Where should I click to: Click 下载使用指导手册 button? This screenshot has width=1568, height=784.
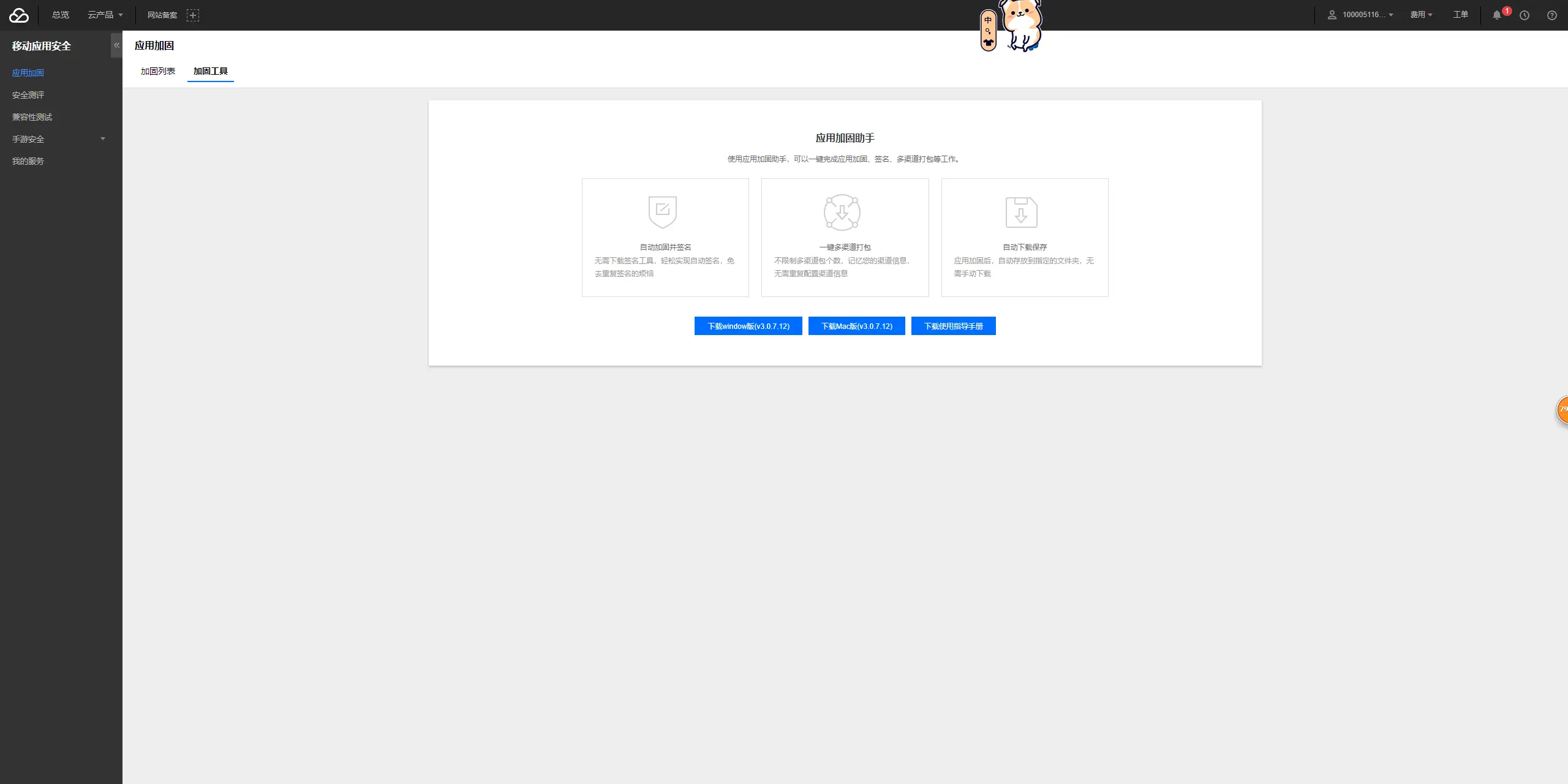[x=953, y=326]
